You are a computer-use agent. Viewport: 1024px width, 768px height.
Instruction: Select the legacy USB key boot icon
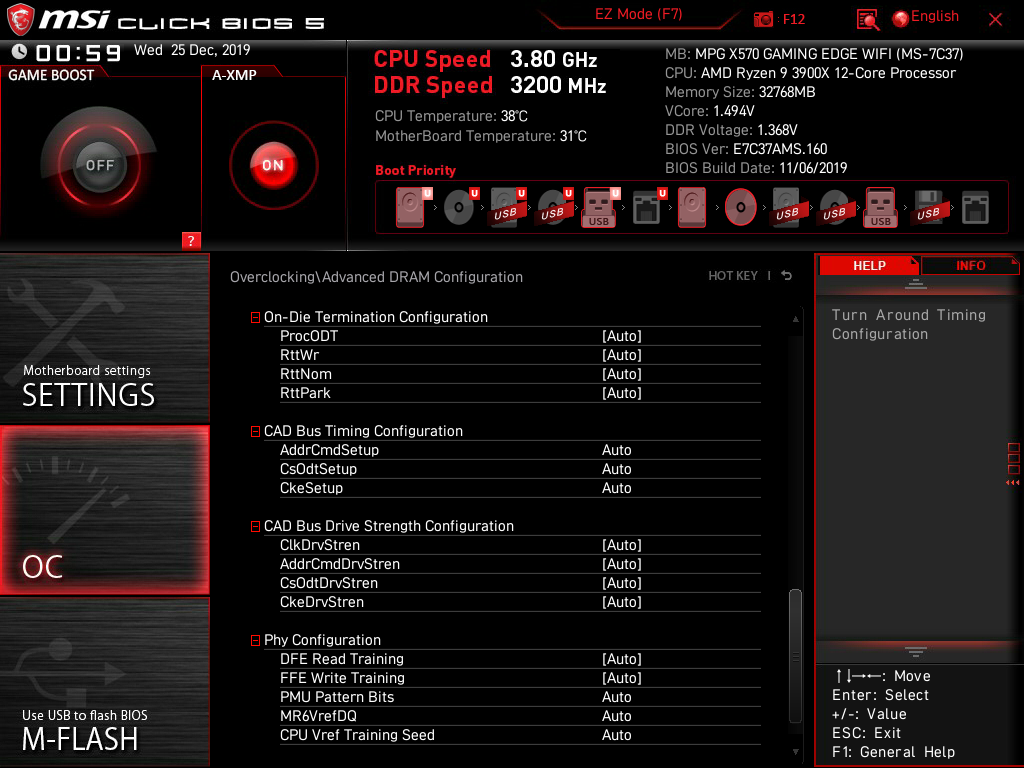pos(881,207)
